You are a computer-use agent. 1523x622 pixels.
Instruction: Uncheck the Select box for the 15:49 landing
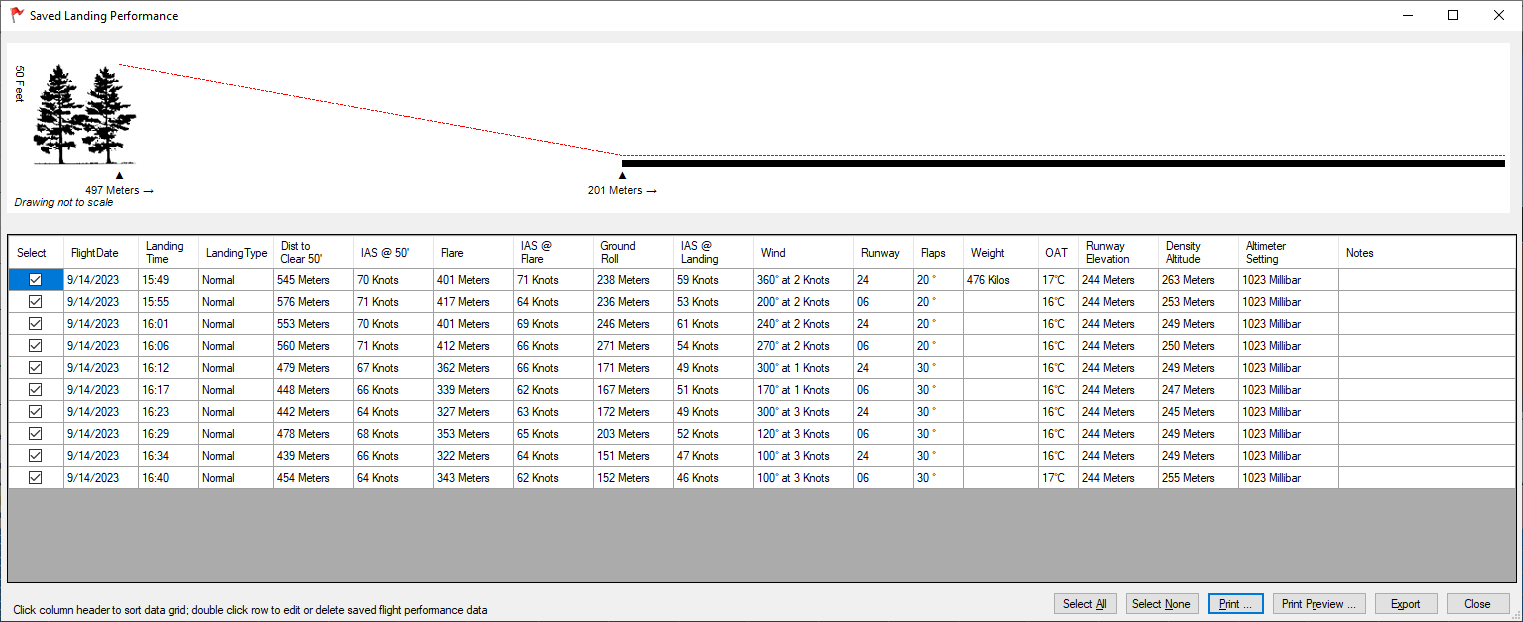pyautogui.click(x=36, y=280)
